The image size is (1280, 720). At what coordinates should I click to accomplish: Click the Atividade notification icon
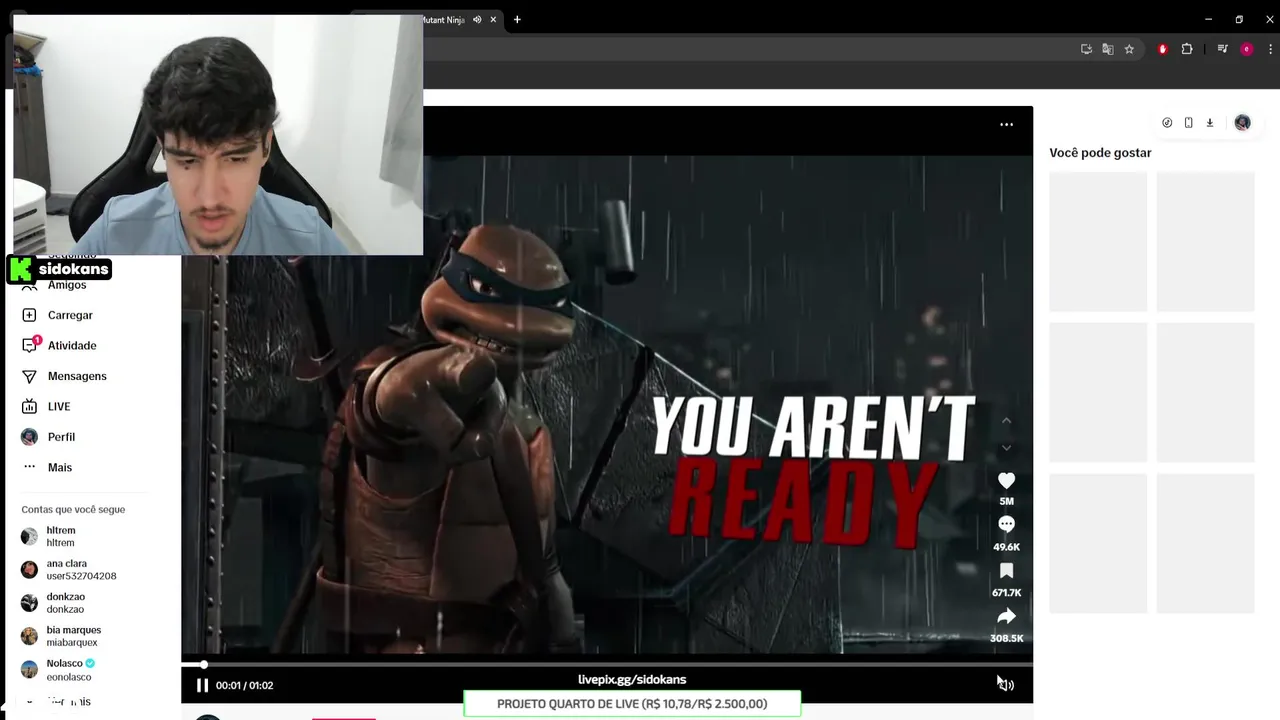pyautogui.click(x=29, y=346)
